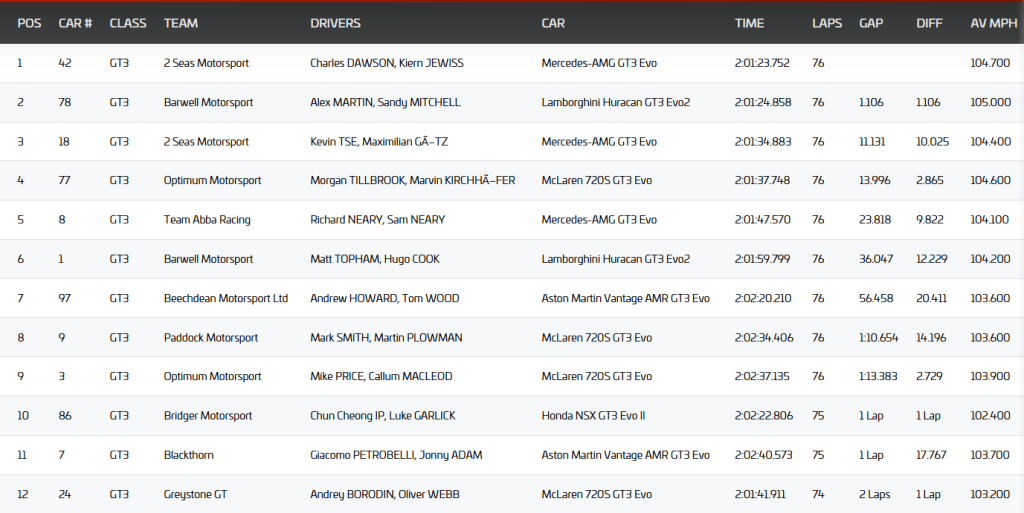Click Blackthorn team name
Image resolution: width=1024 pixels, height=513 pixels.
coord(189,455)
